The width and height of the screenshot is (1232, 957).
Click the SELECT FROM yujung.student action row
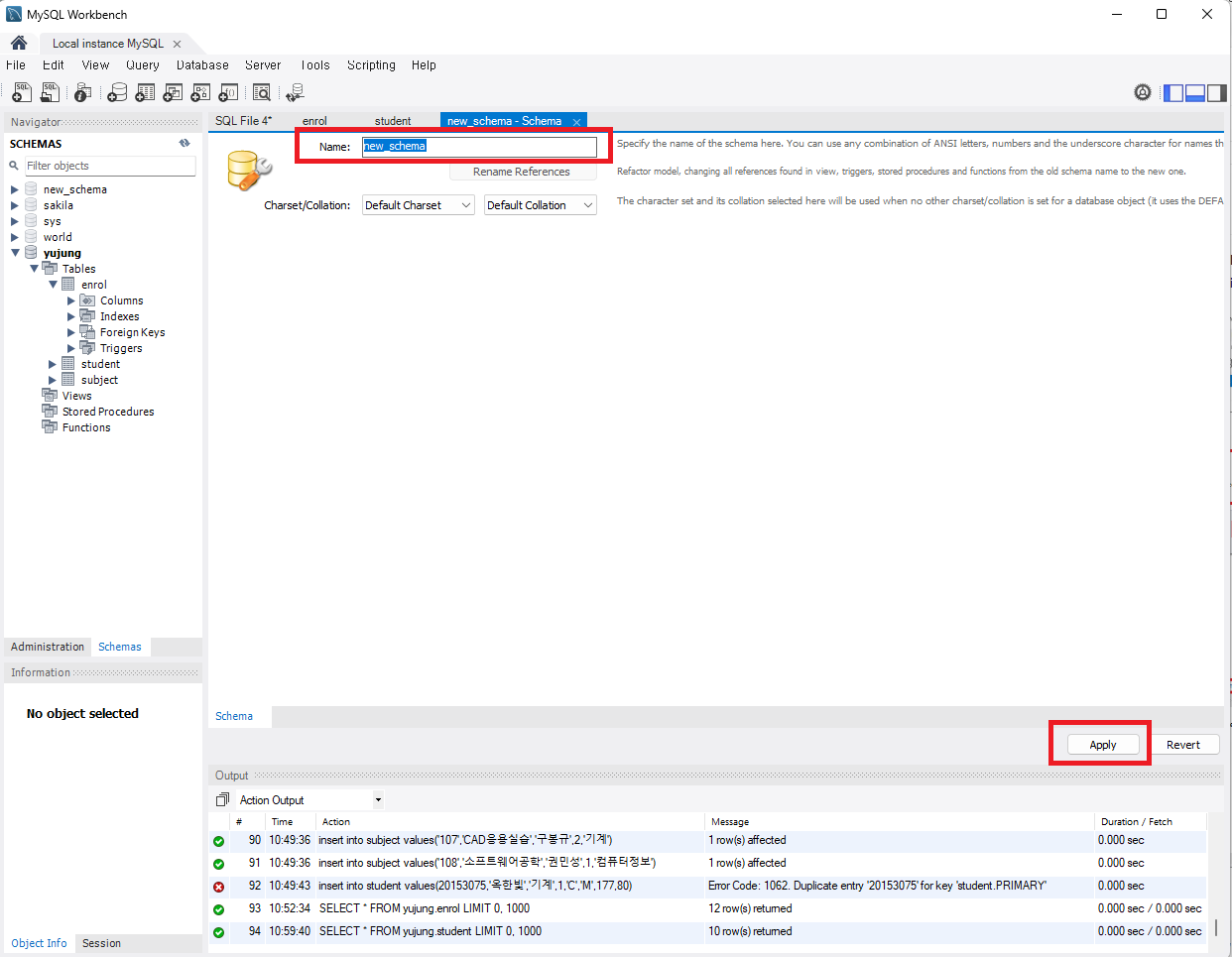tap(430, 931)
